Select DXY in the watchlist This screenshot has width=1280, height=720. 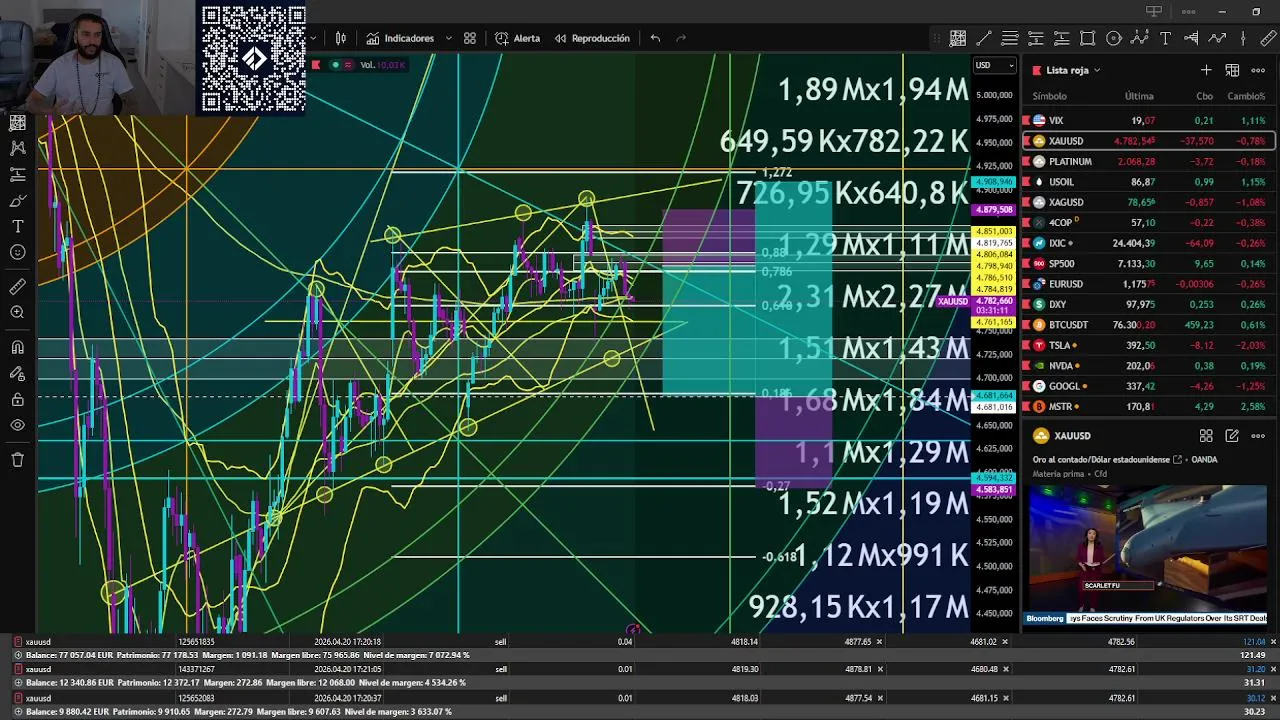(x=1148, y=304)
